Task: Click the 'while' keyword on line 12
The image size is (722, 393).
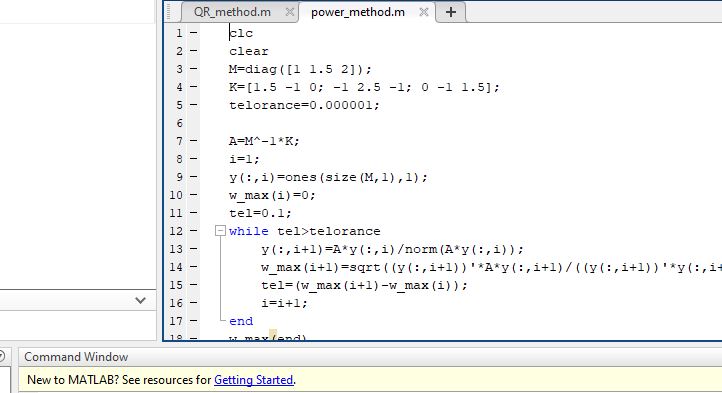Action: 249,231
